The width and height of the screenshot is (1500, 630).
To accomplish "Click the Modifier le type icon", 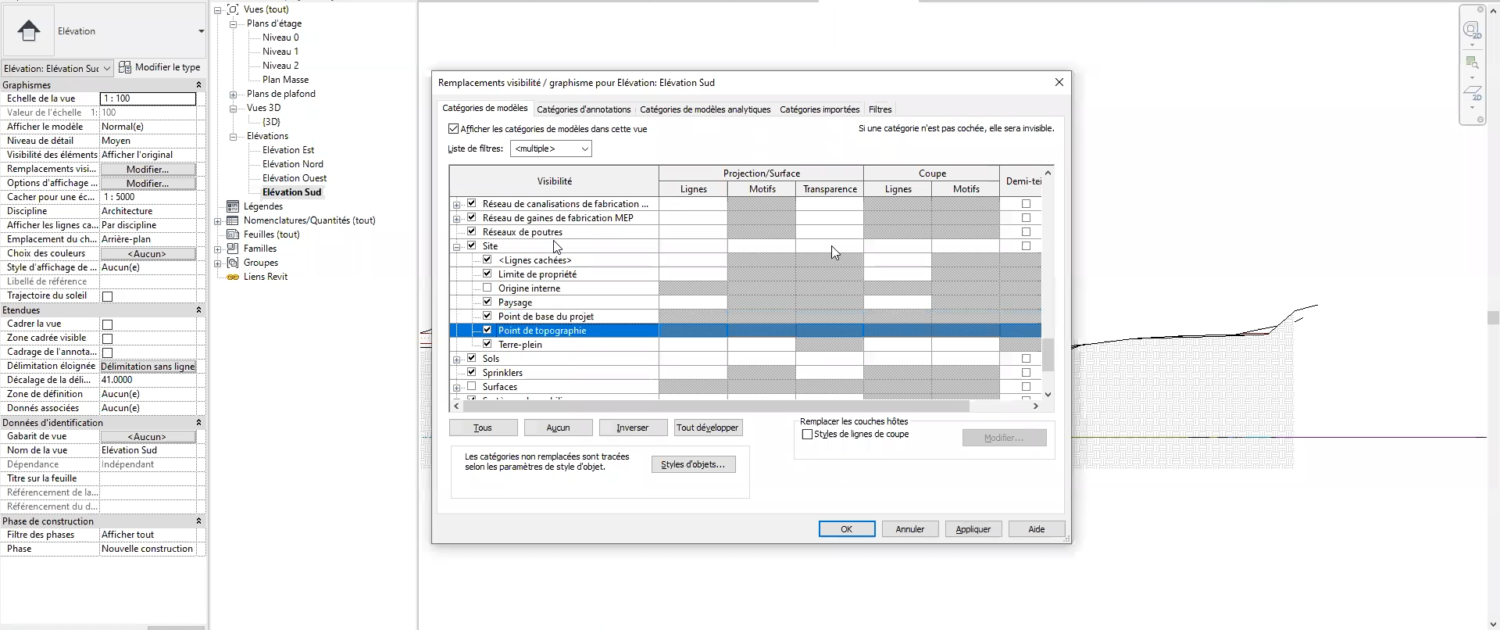I will (125, 67).
